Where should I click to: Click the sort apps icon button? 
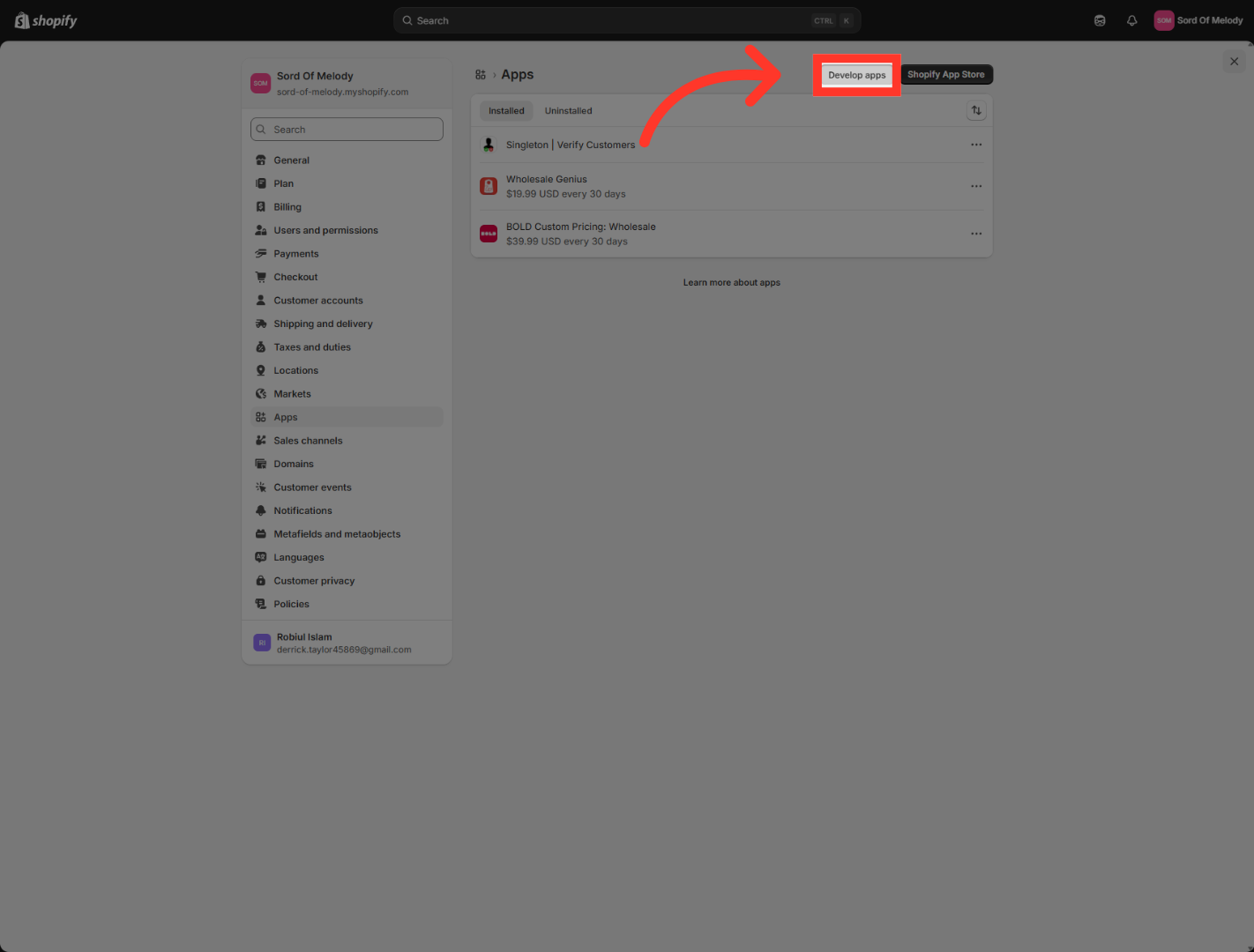(x=976, y=111)
